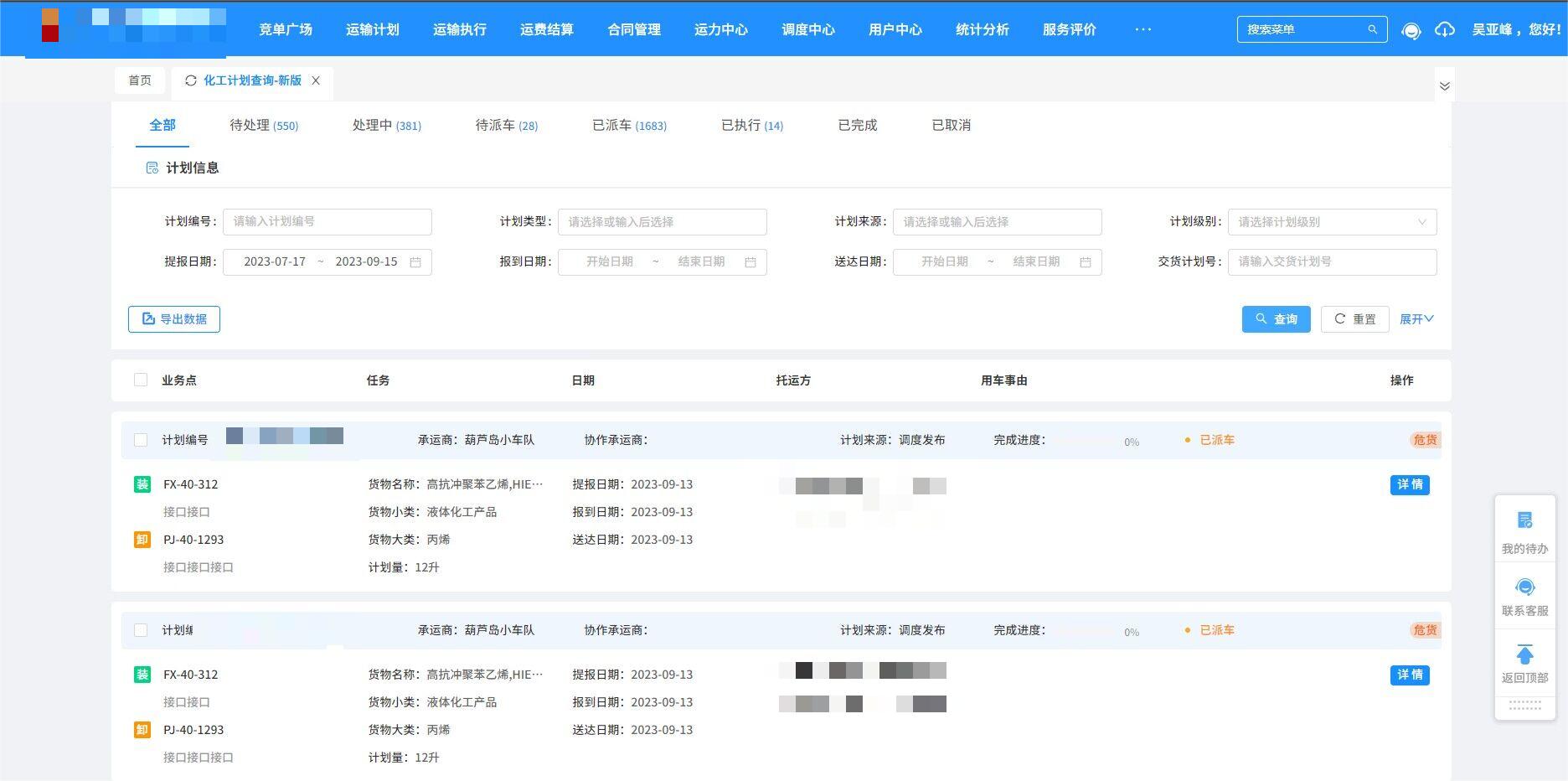Open the more menu ellipsis in navigation
This screenshot has width=1568, height=781.
pyautogui.click(x=1143, y=29)
